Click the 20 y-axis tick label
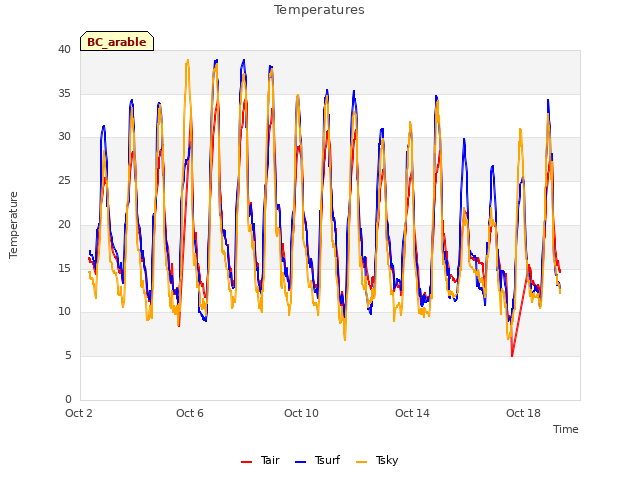This screenshot has width=640, height=480. pos(64,224)
